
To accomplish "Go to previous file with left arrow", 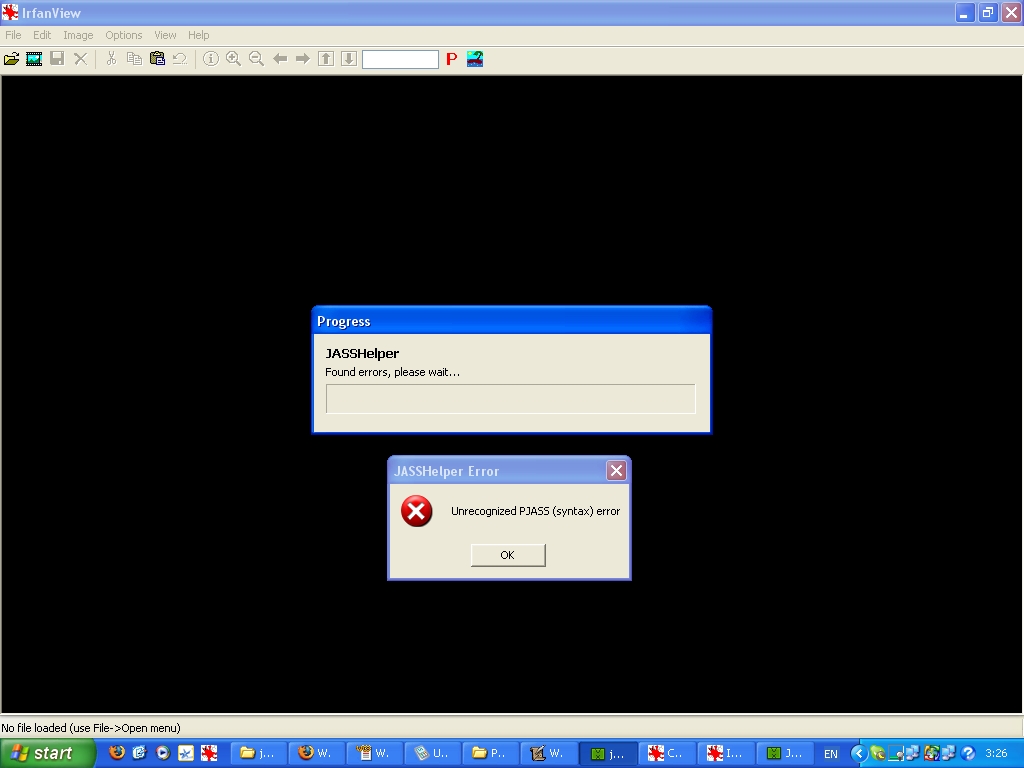I will (x=280, y=59).
